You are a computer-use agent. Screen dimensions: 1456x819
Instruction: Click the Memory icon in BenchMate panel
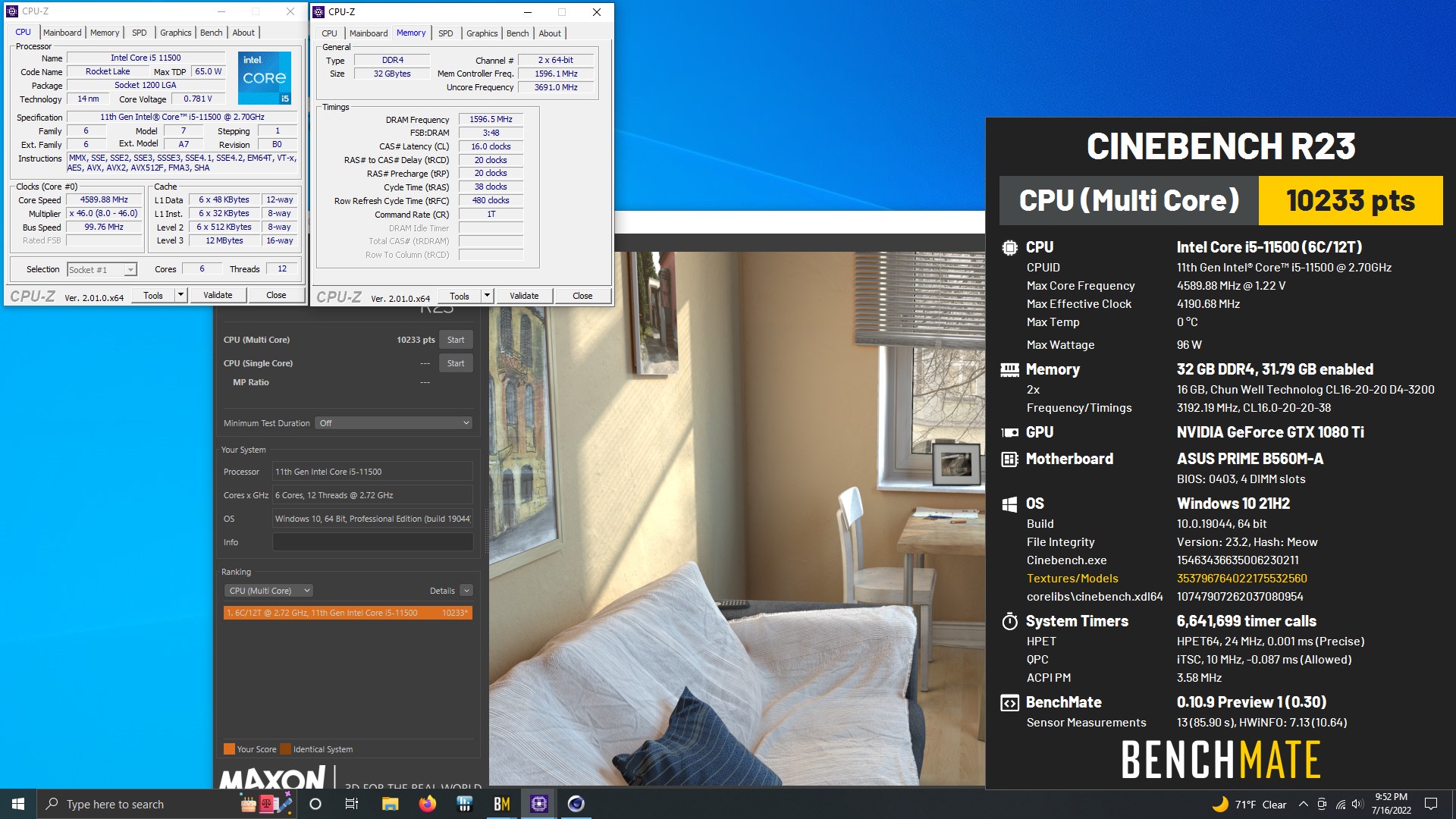pos(1009,369)
